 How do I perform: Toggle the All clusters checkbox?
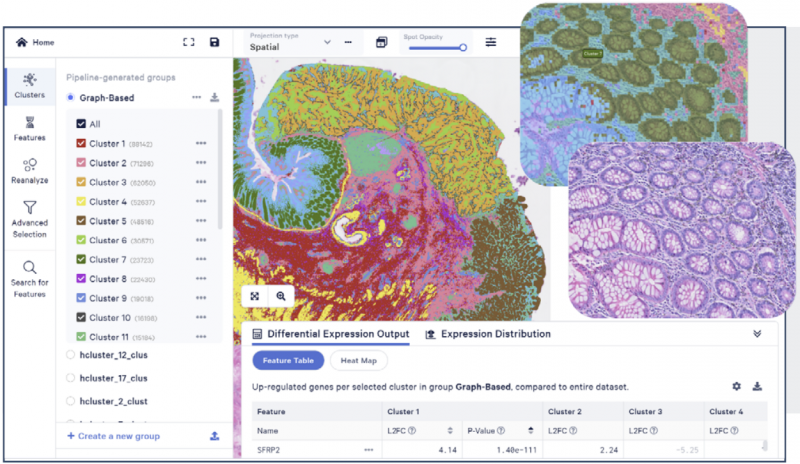[x=82, y=124]
